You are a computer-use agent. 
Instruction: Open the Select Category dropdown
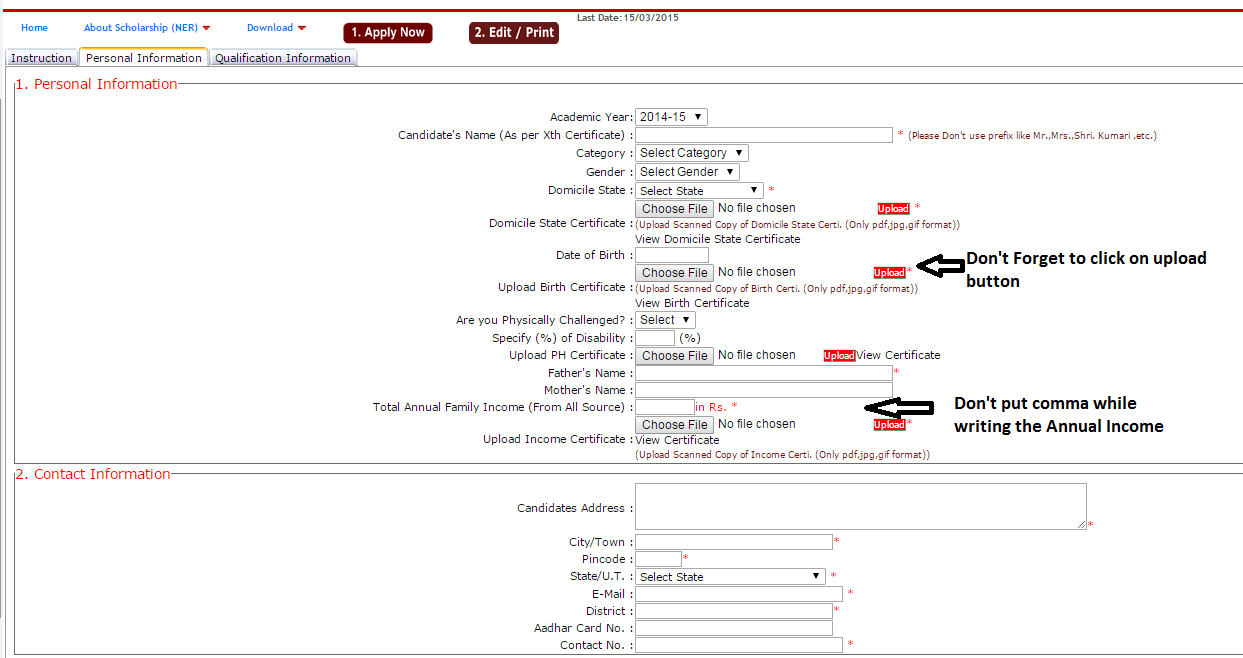tap(691, 153)
